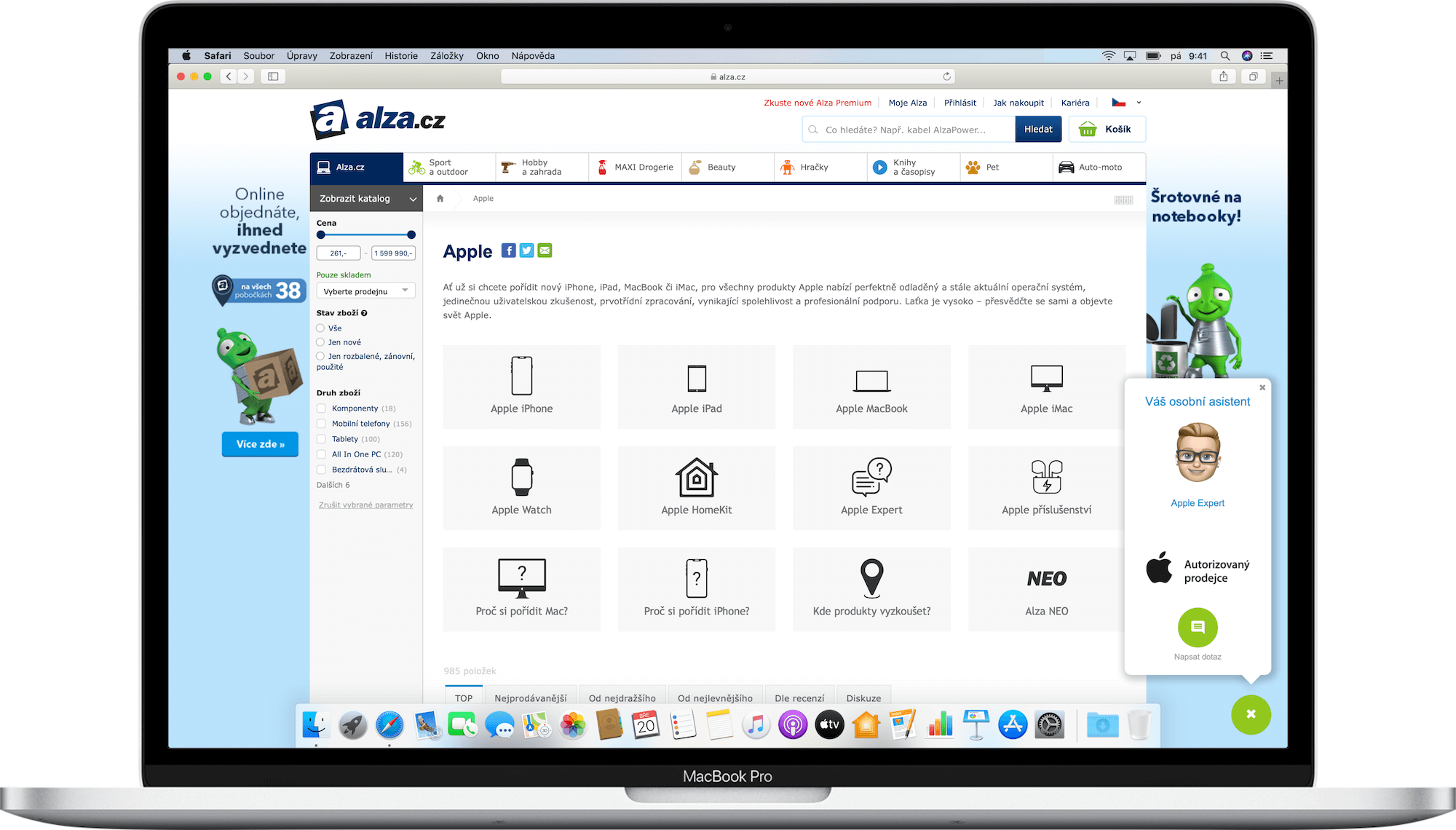Open the Apple HomeKit house icon

pos(696,478)
